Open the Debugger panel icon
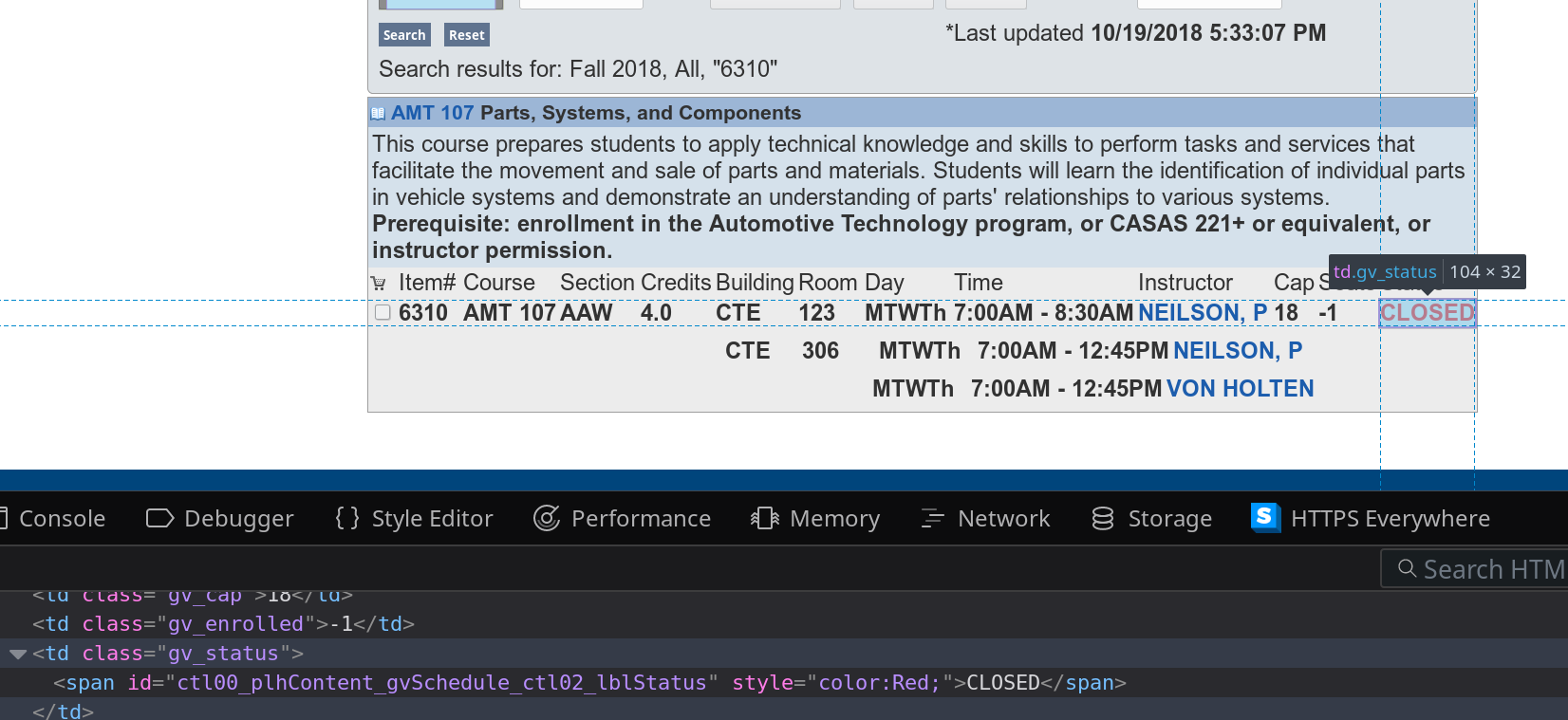Viewport: 1568px width, 720px height. click(159, 518)
